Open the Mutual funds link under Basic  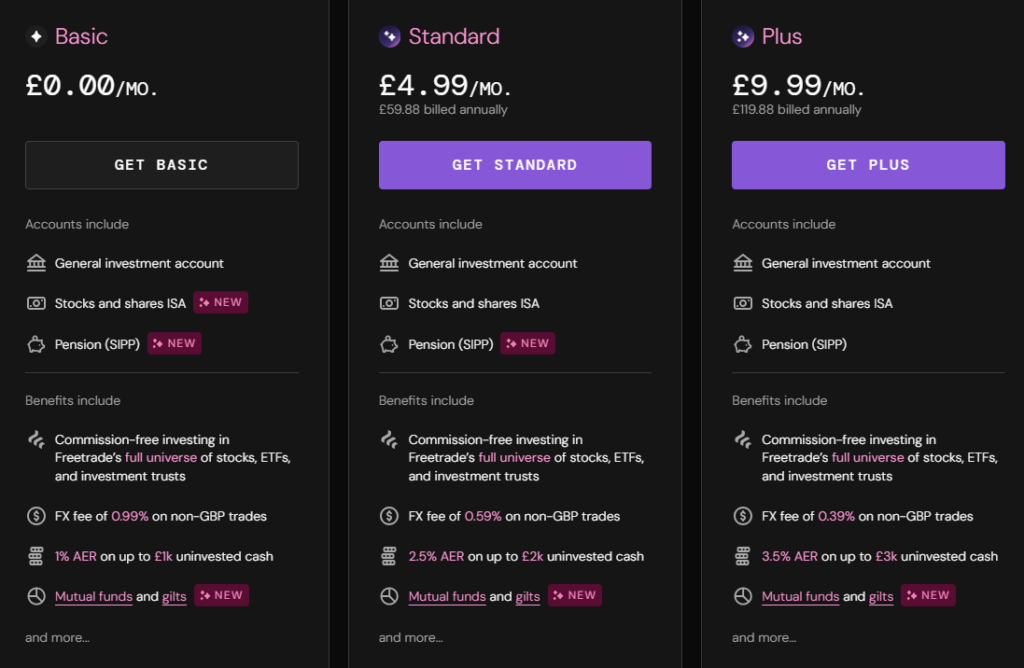coord(93,596)
